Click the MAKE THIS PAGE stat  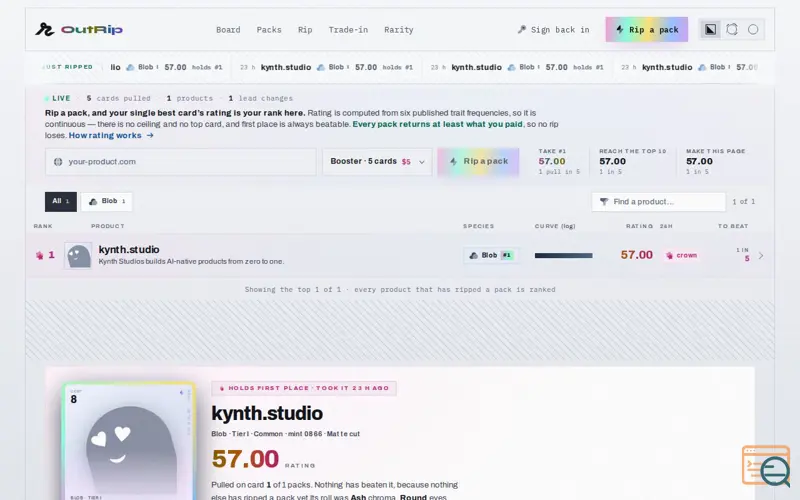tap(715, 161)
